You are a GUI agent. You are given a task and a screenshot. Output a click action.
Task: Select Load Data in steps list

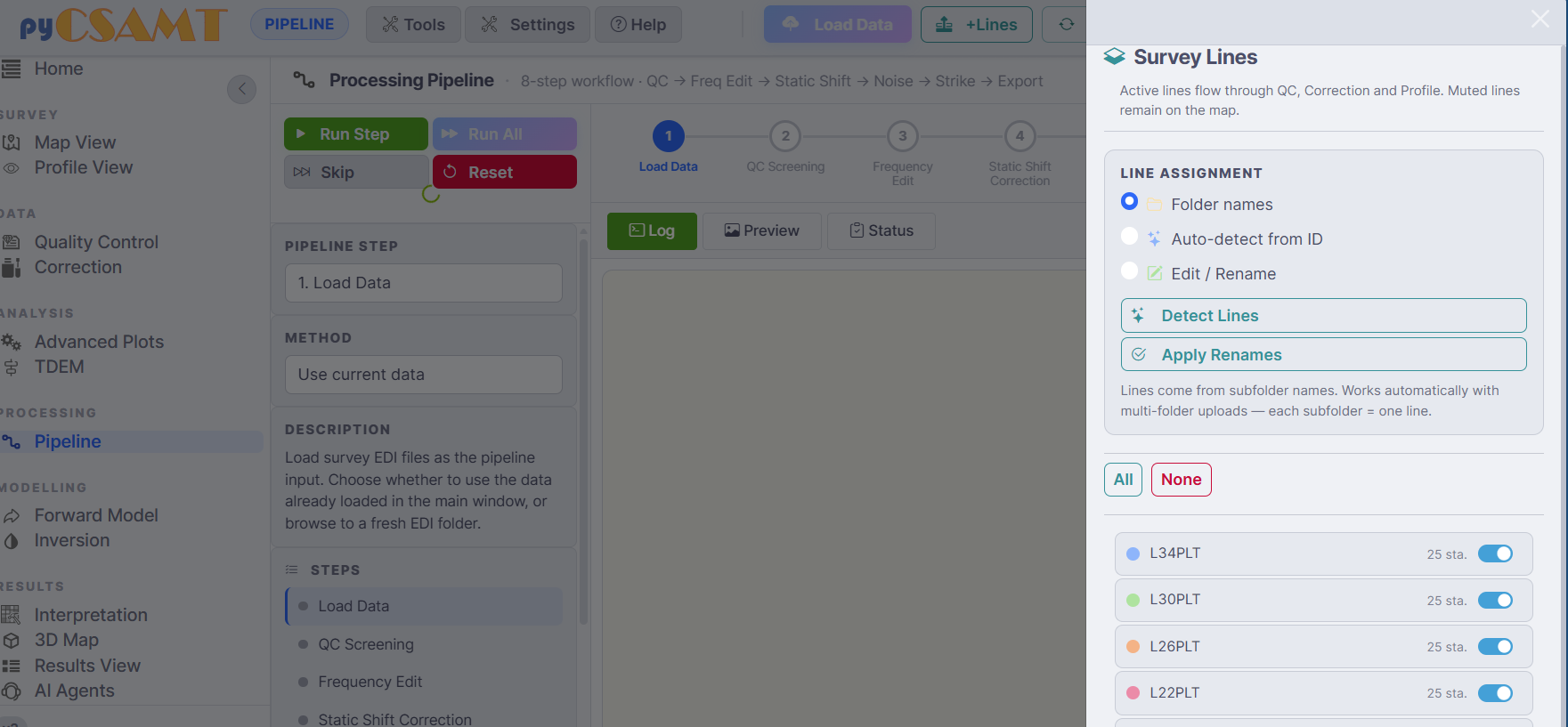pos(424,606)
